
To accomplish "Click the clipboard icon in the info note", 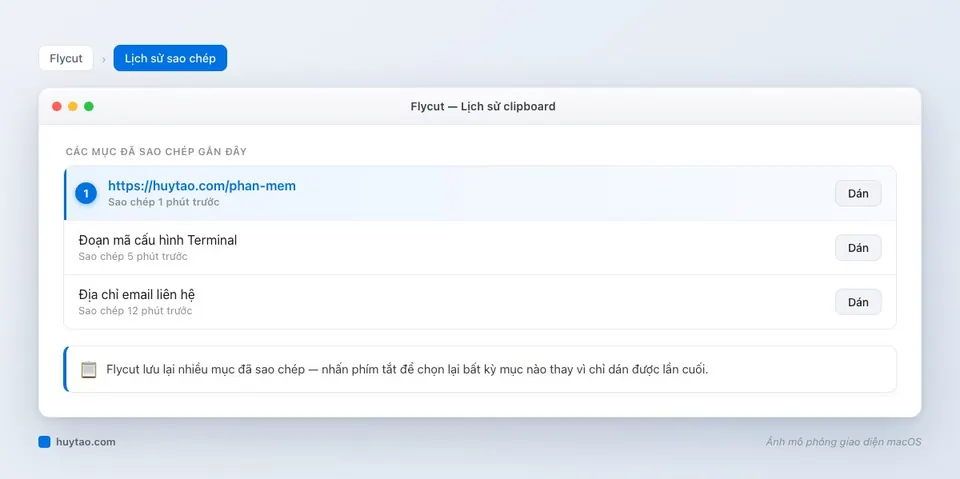I will (89, 369).
